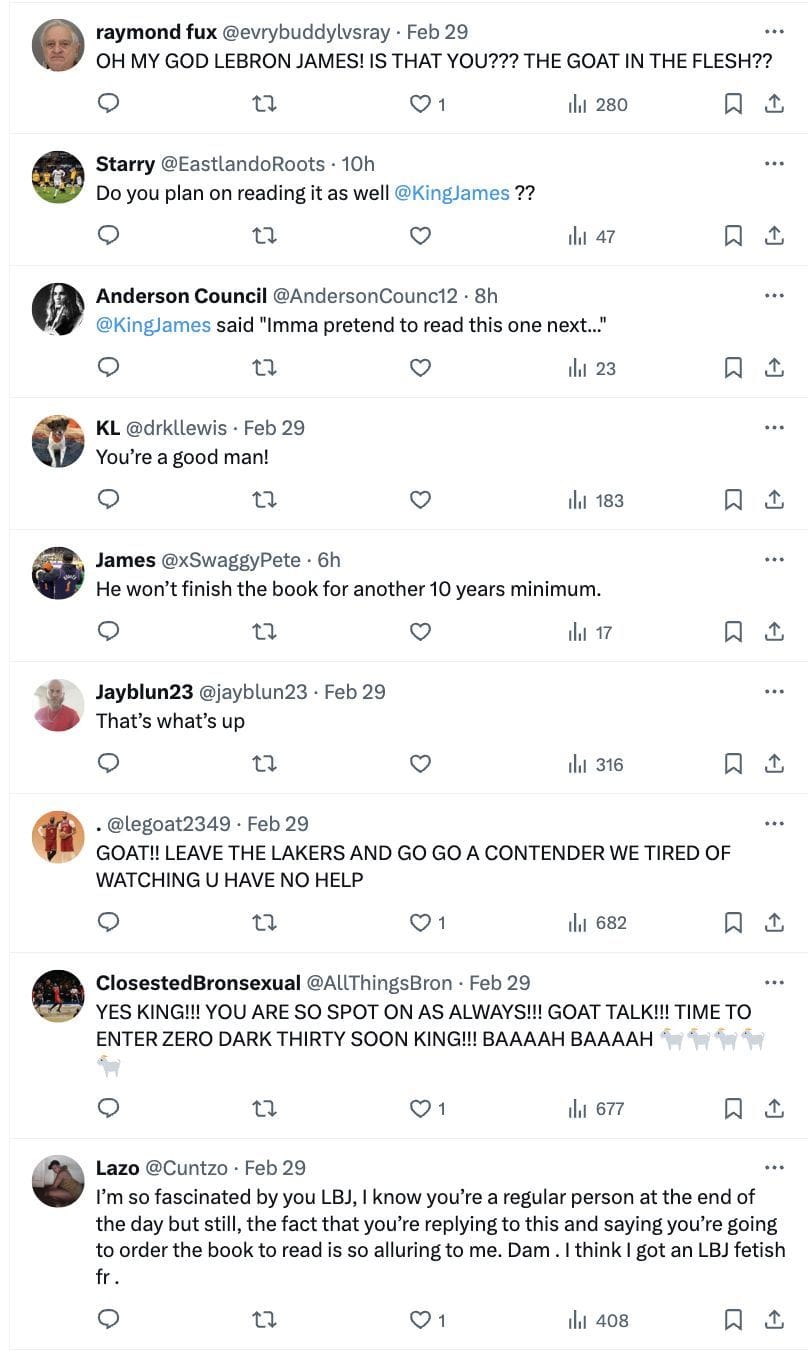Open more options on Lazo's tweet
The height and width of the screenshot is (1352, 808).
[774, 1167]
